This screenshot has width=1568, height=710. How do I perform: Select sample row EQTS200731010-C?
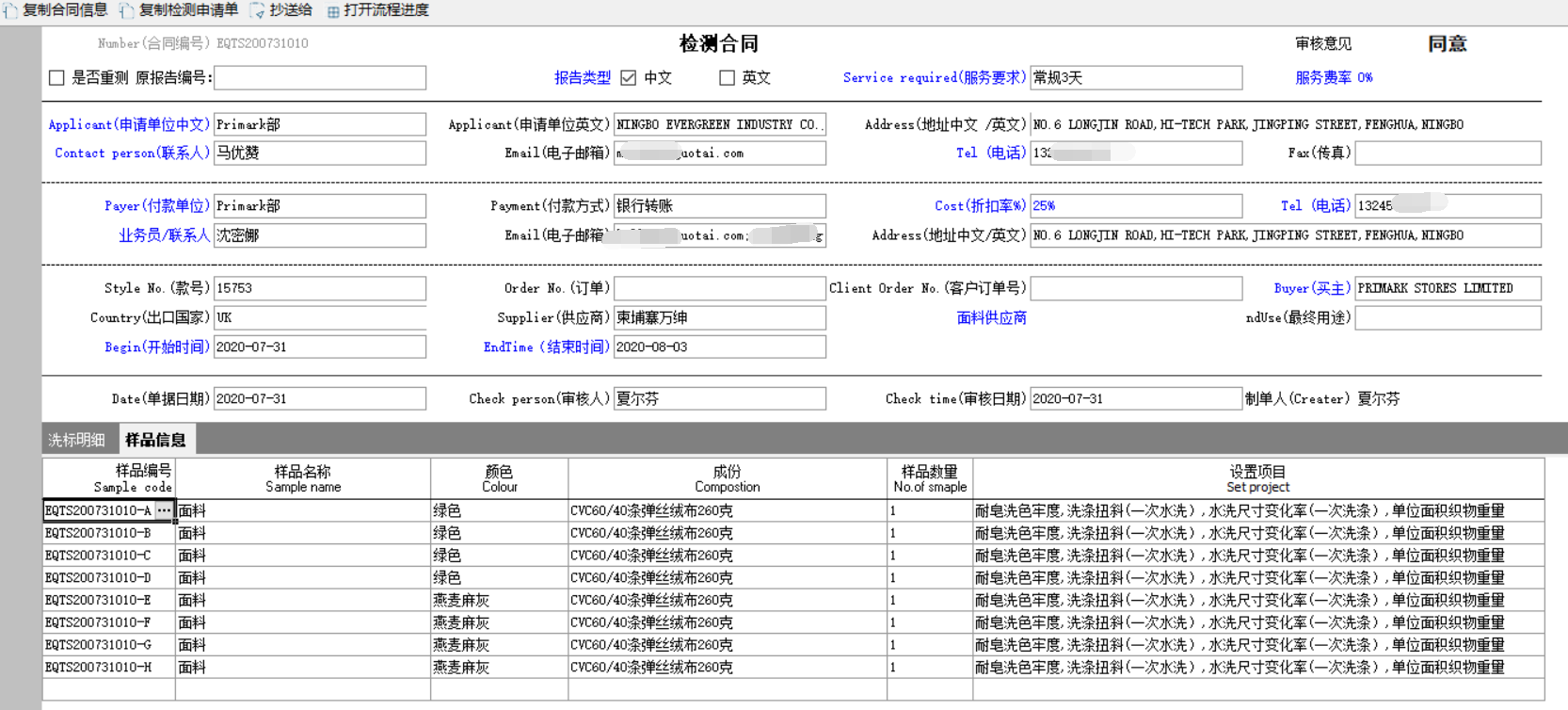pyautogui.click(x=793, y=556)
